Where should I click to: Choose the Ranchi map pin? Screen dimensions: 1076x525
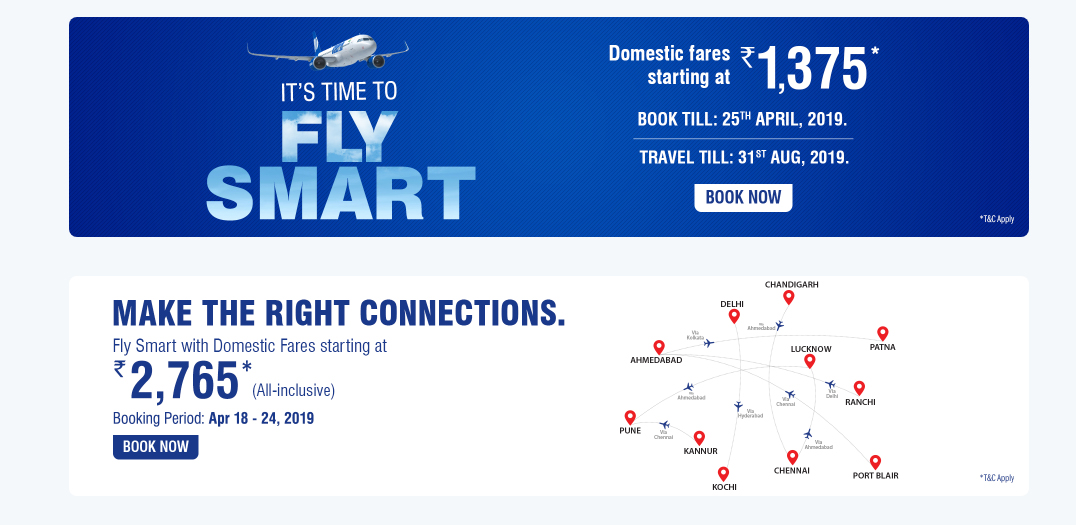[859, 388]
